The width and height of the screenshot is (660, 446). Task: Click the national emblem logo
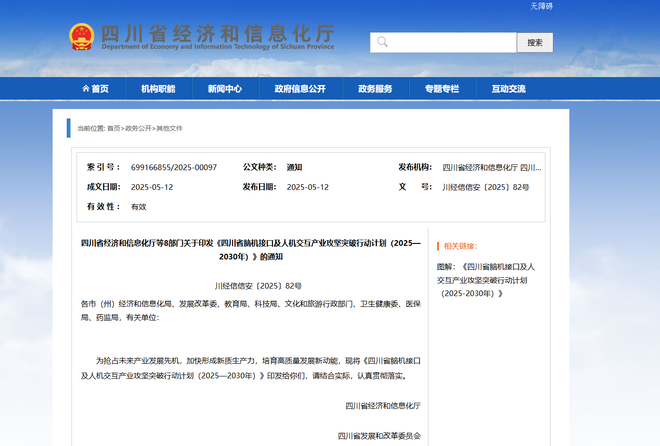(x=80, y=36)
